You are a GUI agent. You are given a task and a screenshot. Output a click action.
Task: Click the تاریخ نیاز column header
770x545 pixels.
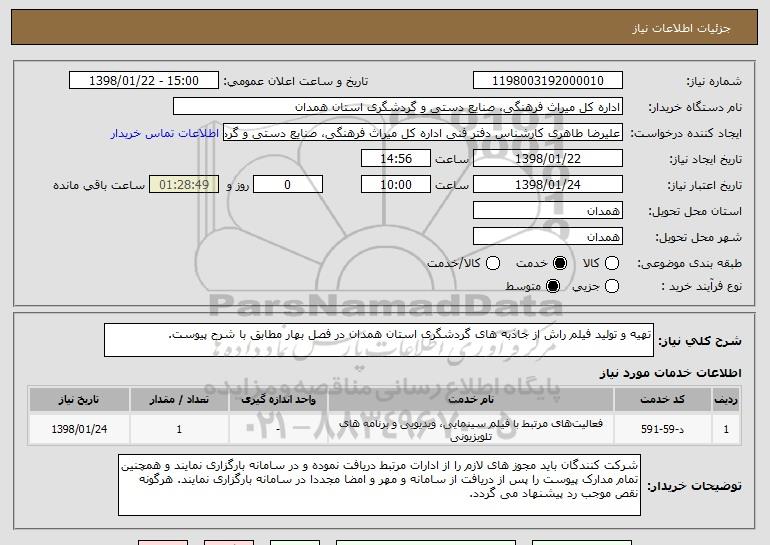coord(79,400)
